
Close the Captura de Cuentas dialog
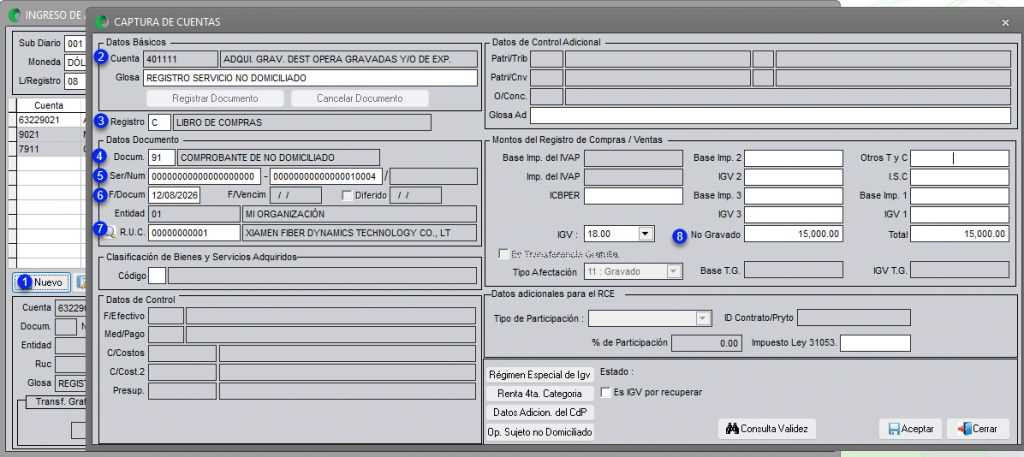tap(1005, 22)
